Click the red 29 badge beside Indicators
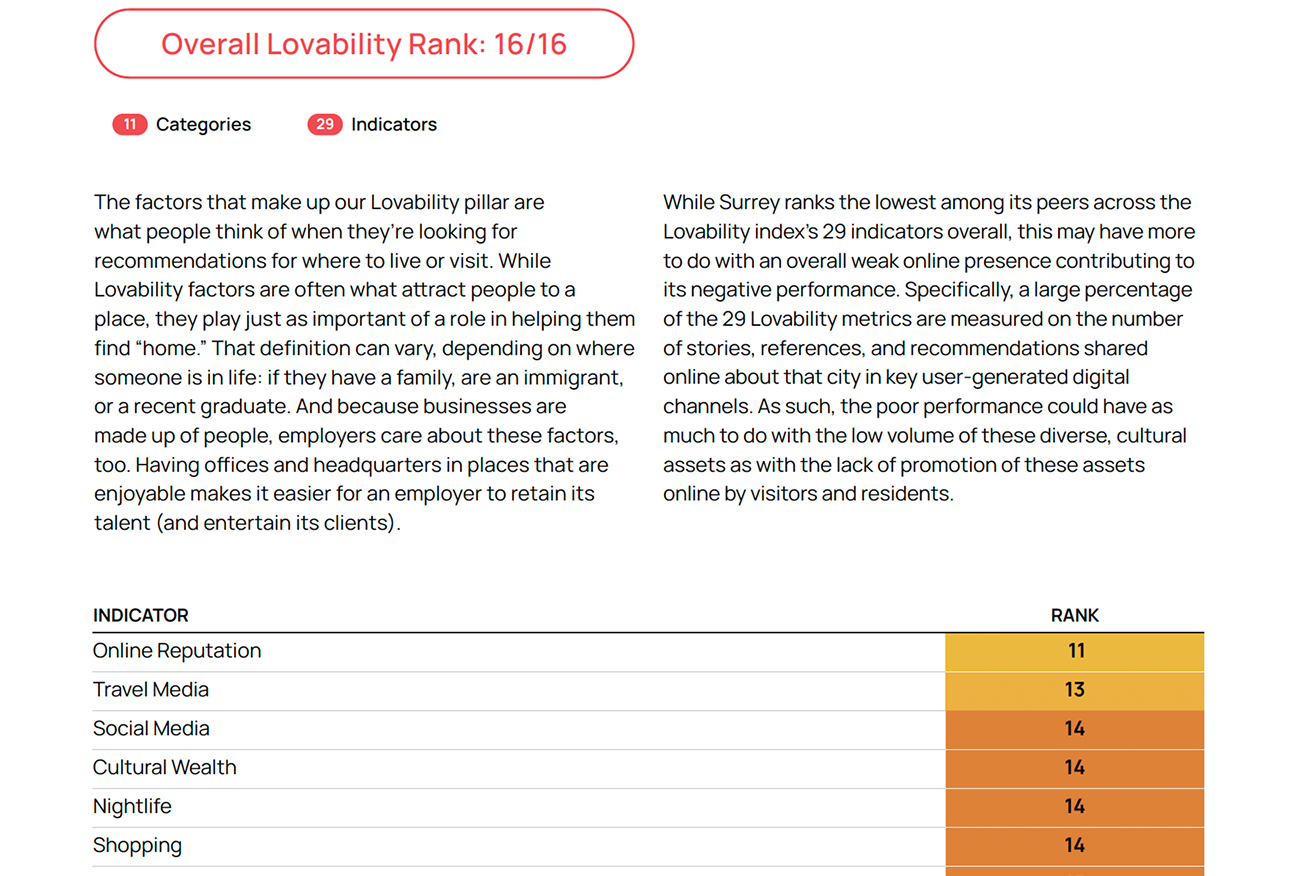Viewport: 1293px width, 876px height. tap(325, 125)
